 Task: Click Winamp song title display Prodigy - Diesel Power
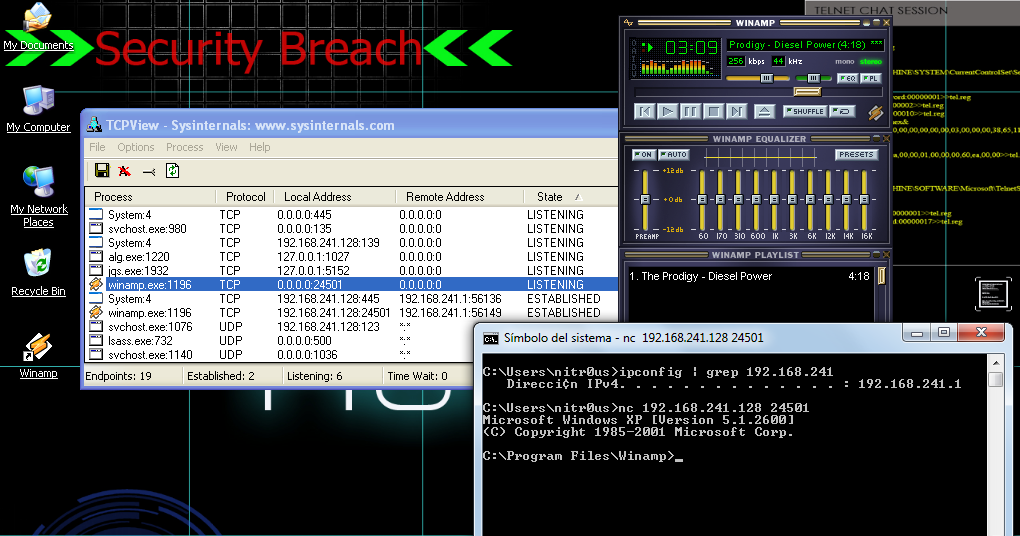tap(805, 44)
